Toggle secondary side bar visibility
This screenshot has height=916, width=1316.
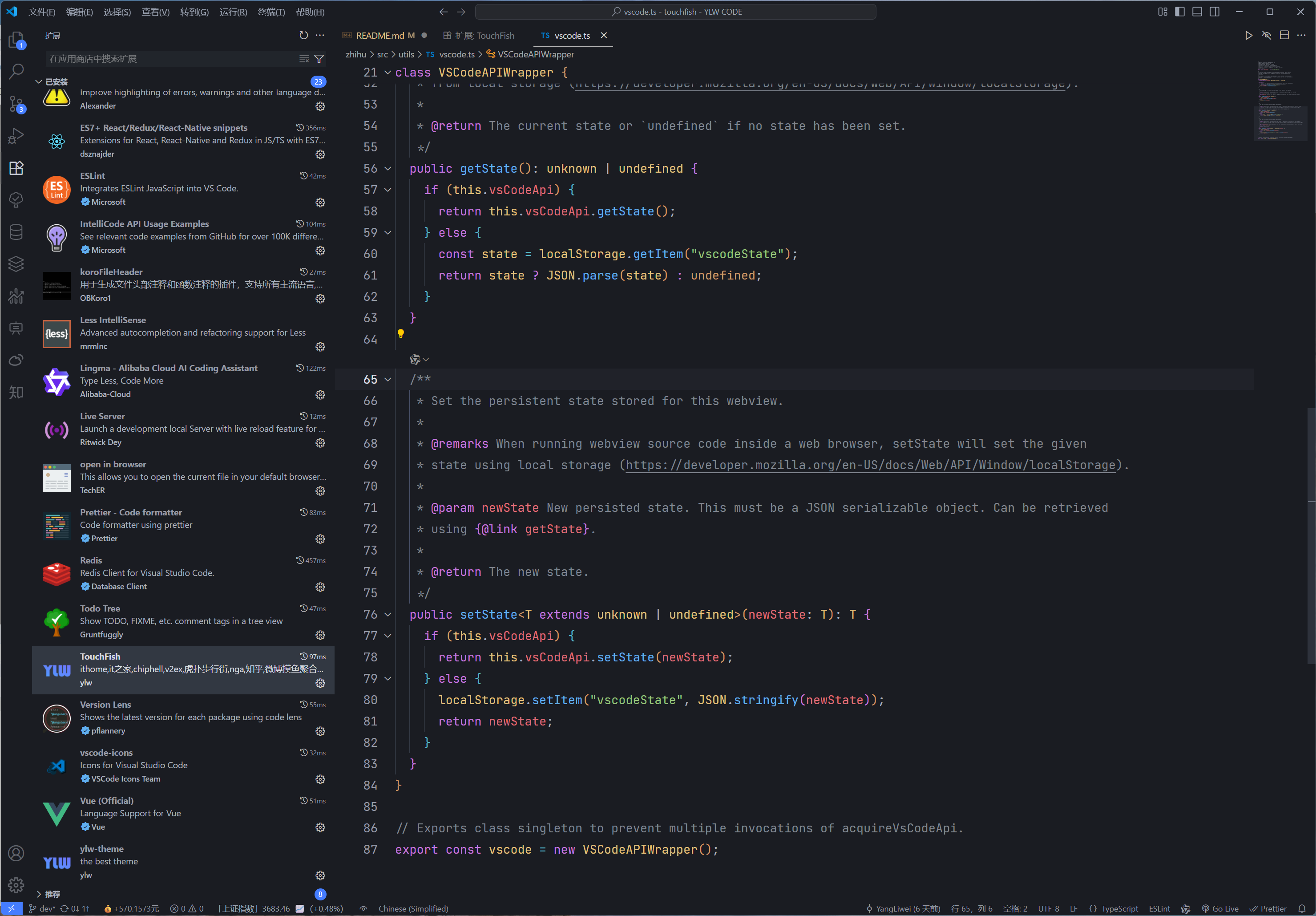(1214, 12)
